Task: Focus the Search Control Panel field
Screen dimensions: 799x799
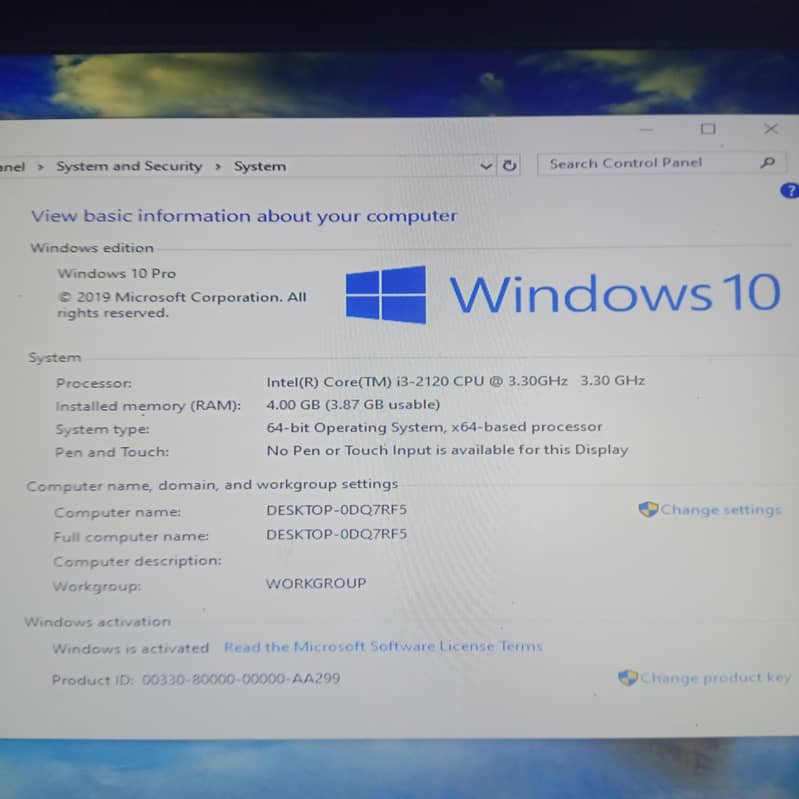Action: point(661,163)
